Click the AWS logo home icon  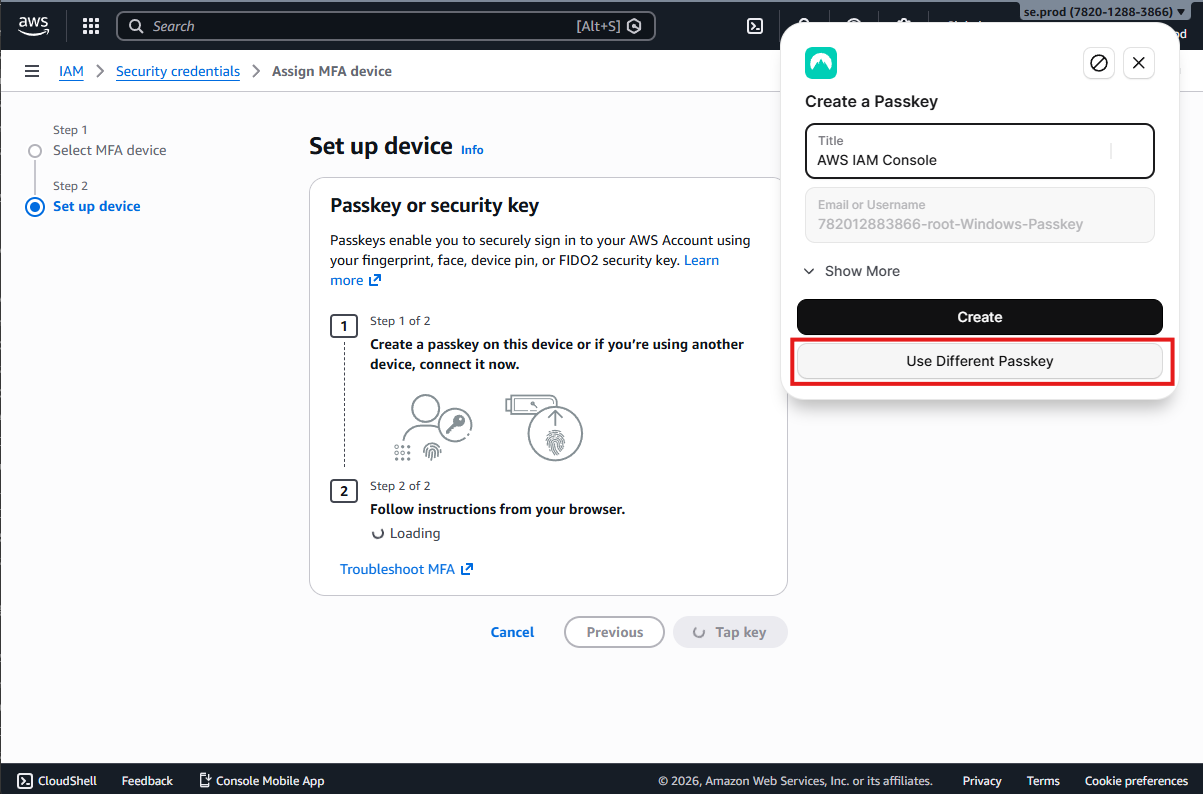click(33, 25)
